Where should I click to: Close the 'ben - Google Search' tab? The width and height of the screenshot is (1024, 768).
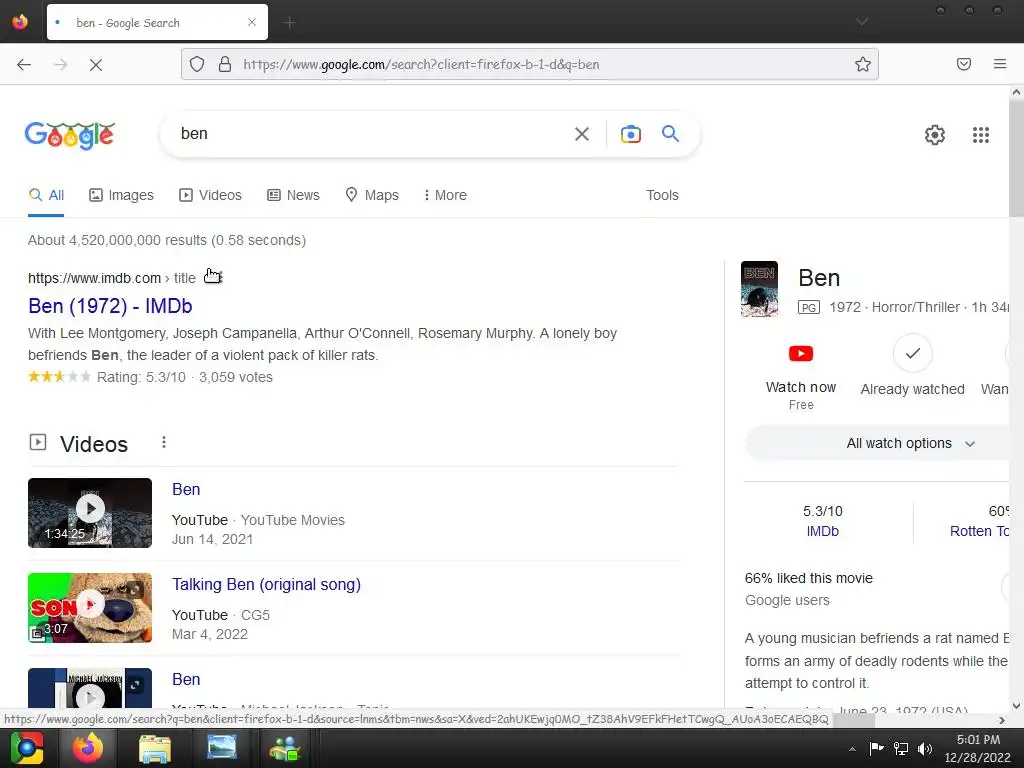252,22
